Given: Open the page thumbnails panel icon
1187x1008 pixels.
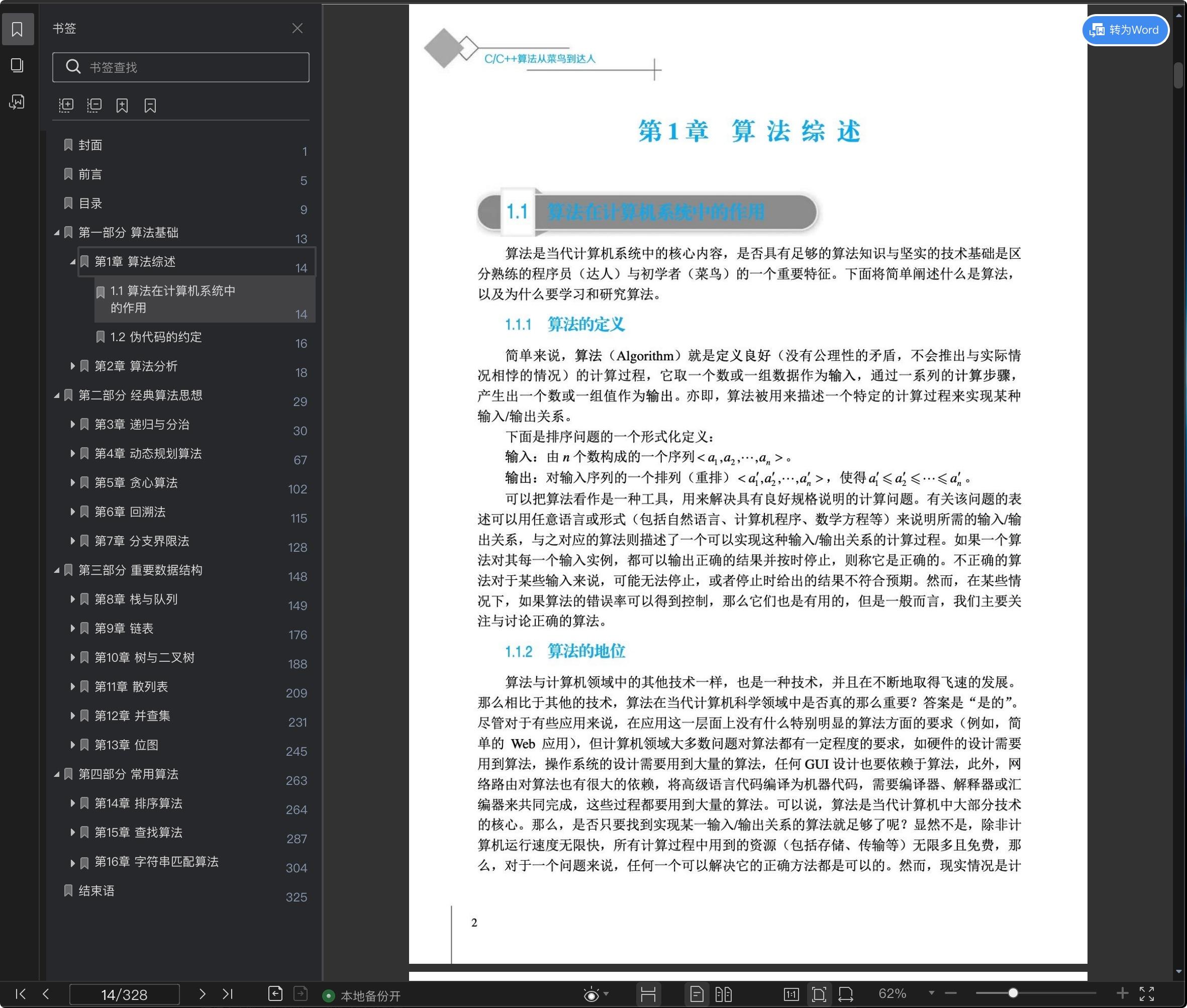Looking at the screenshot, I should [x=17, y=66].
